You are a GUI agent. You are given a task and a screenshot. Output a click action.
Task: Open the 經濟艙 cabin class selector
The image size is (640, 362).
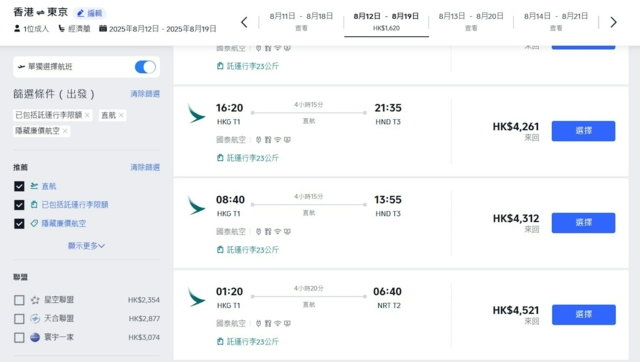(74, 29)
